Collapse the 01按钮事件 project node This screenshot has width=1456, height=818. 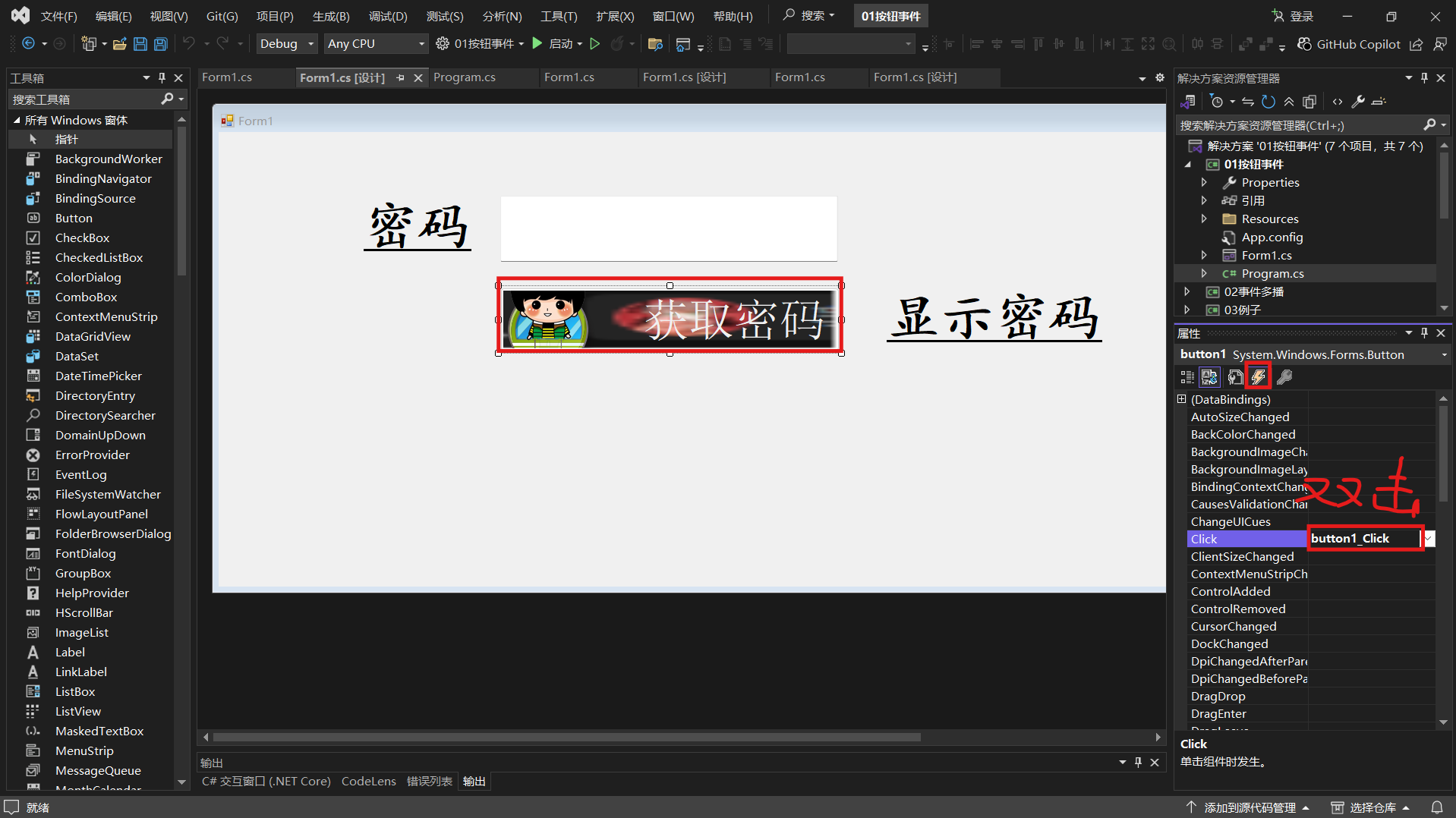[1187, 164]
